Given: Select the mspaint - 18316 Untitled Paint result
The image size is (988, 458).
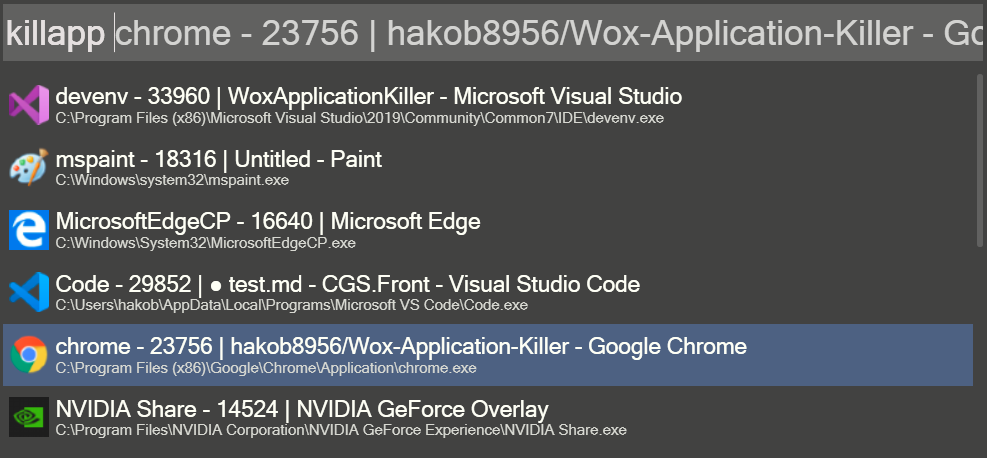Looking at the screenshot, I should 218,159.
